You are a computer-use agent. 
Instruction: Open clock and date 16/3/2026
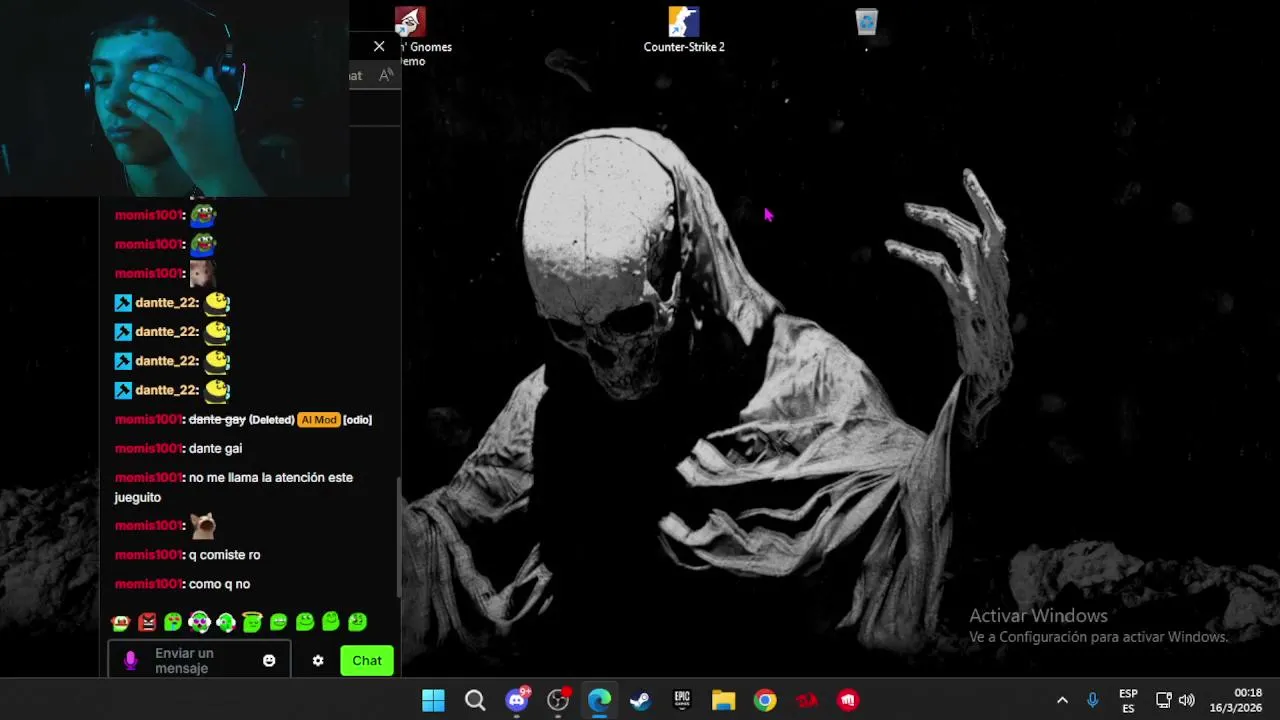click(1236, 700)
